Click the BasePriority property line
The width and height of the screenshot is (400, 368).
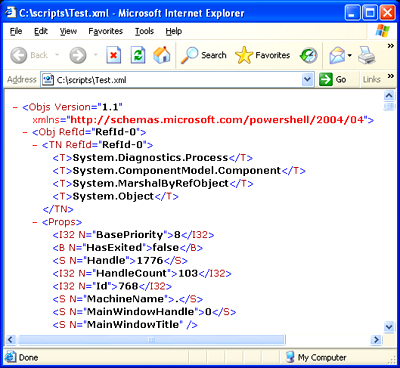[133, 235]
